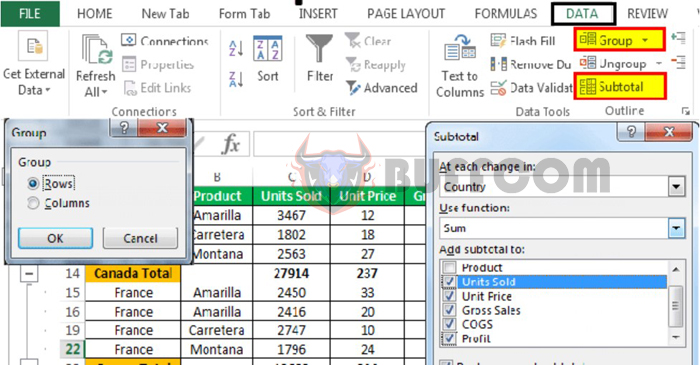Switch to the FORMULAS tab
The width and height of the screenshot is (700, 365).
pyautogui.click(x=506, y=14)
